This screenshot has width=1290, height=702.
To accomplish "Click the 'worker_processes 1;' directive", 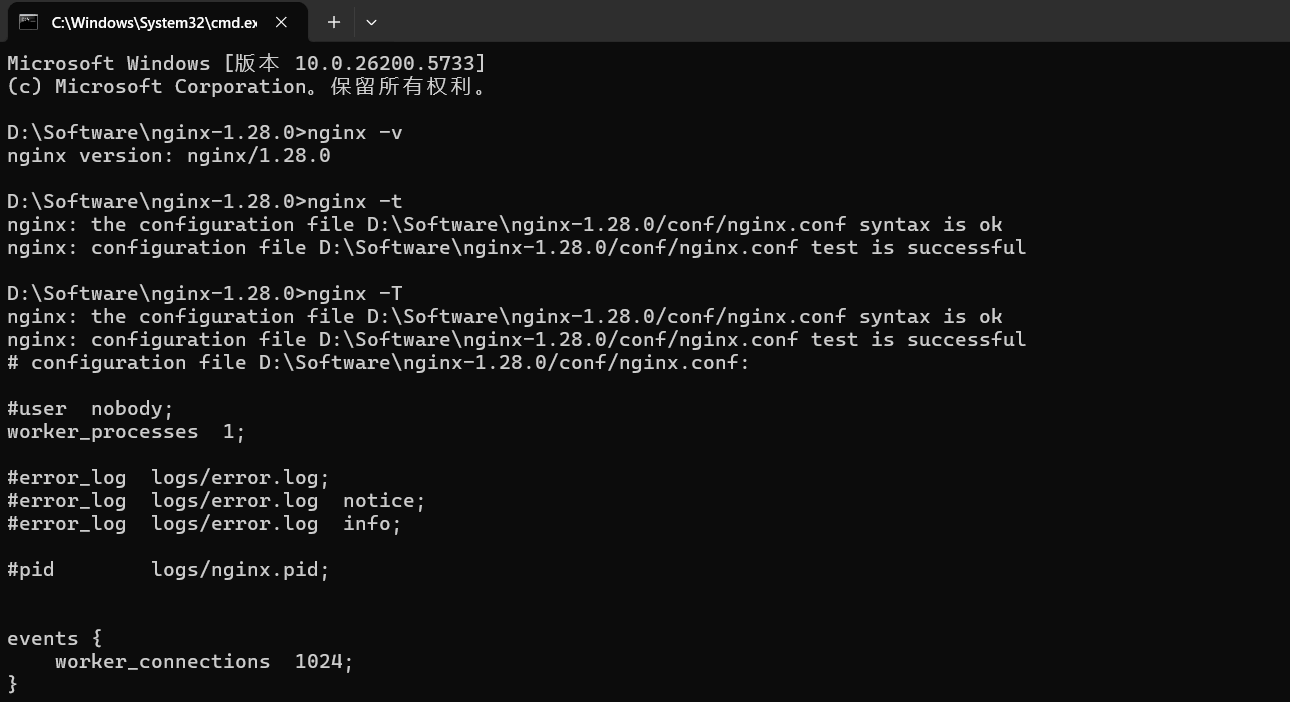I will tap(126, 431).
